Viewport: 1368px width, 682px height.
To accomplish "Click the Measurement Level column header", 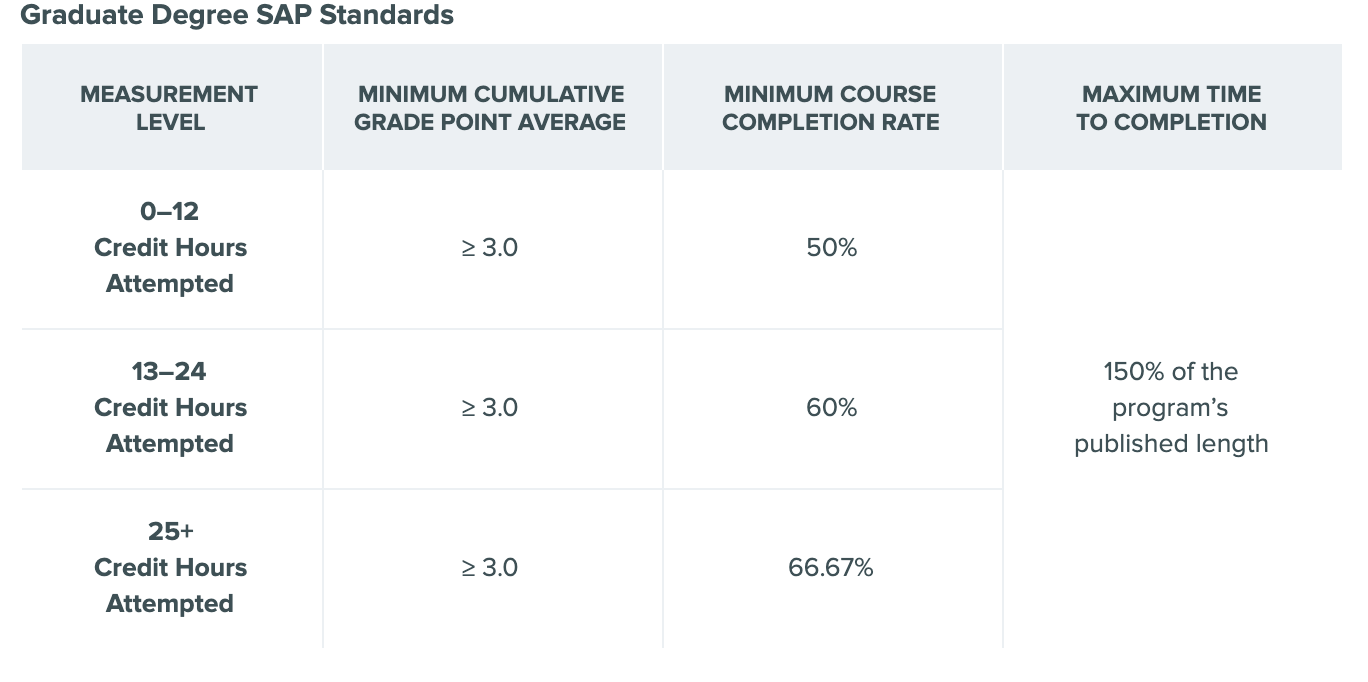I will tap(169, 108).
